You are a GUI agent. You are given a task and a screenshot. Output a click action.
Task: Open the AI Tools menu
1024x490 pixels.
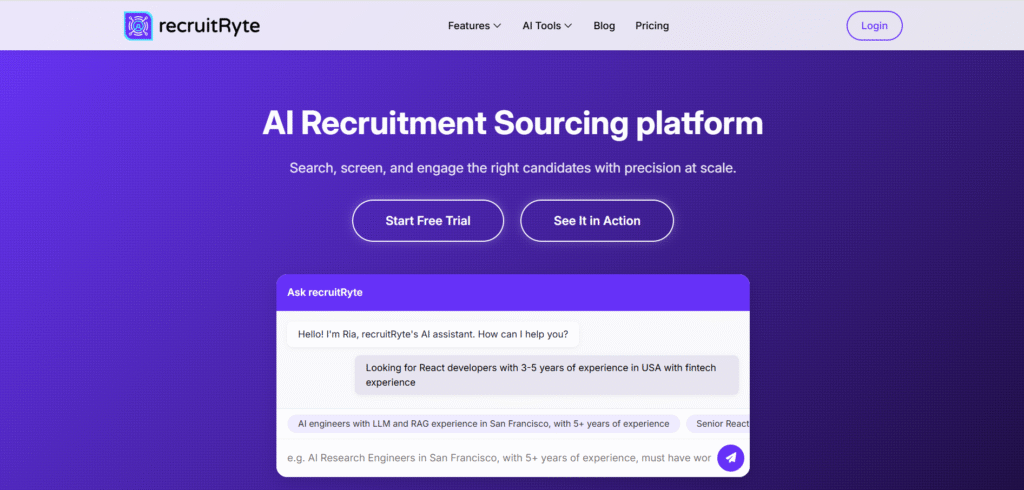tap(541, 26)
